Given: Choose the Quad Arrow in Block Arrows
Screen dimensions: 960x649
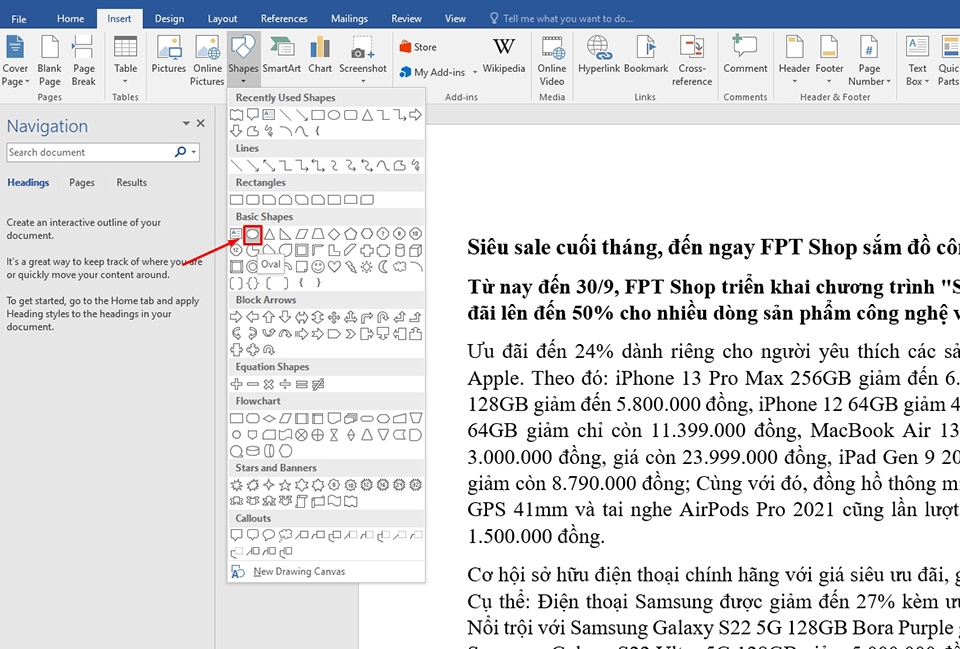Looking at the screenshot, I should tap(334, 317).
